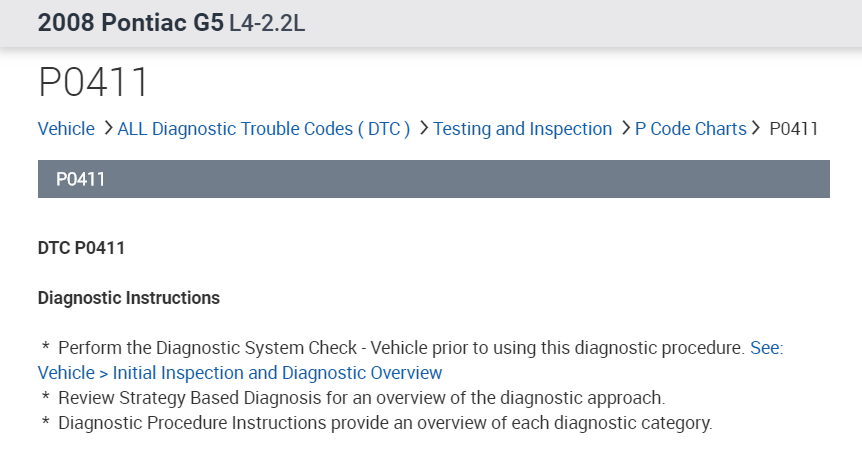Screen dimensions: 862x457
Task: Select the gray P0411 section header bar
Action: (433, 179)
